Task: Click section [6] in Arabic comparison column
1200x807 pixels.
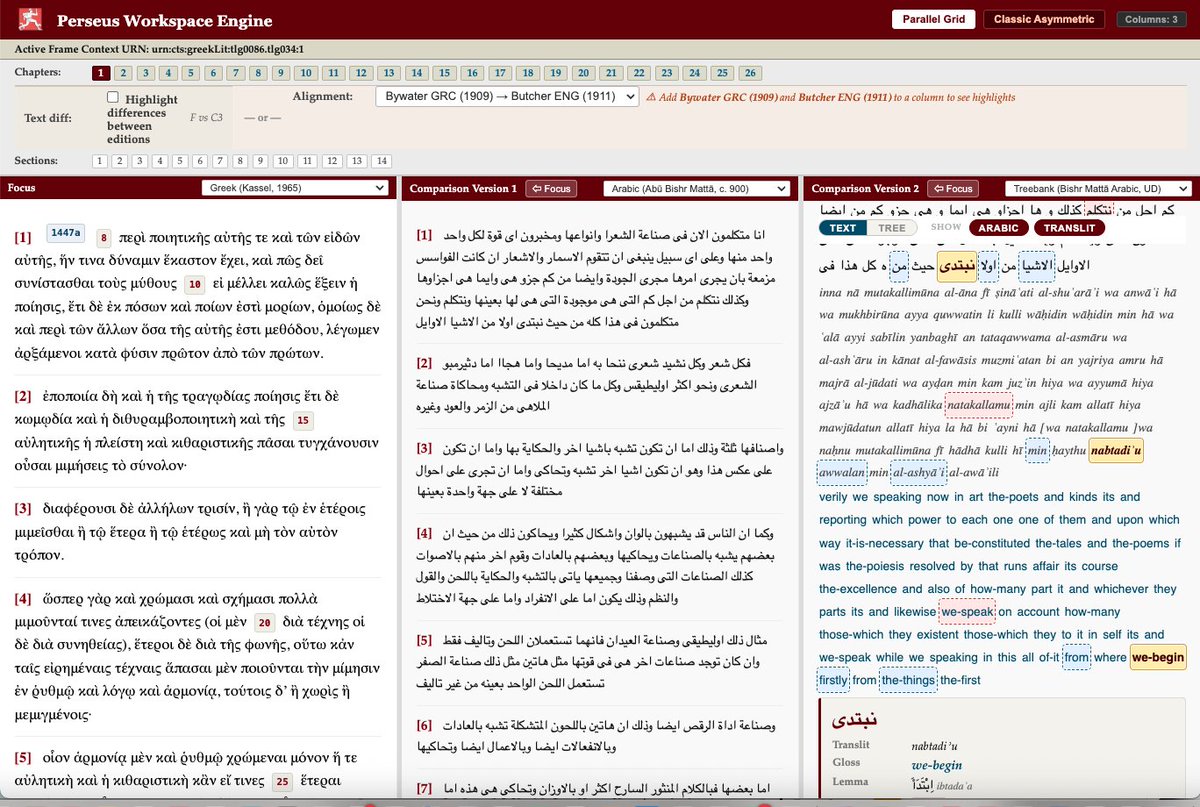Action: [424, 725]
